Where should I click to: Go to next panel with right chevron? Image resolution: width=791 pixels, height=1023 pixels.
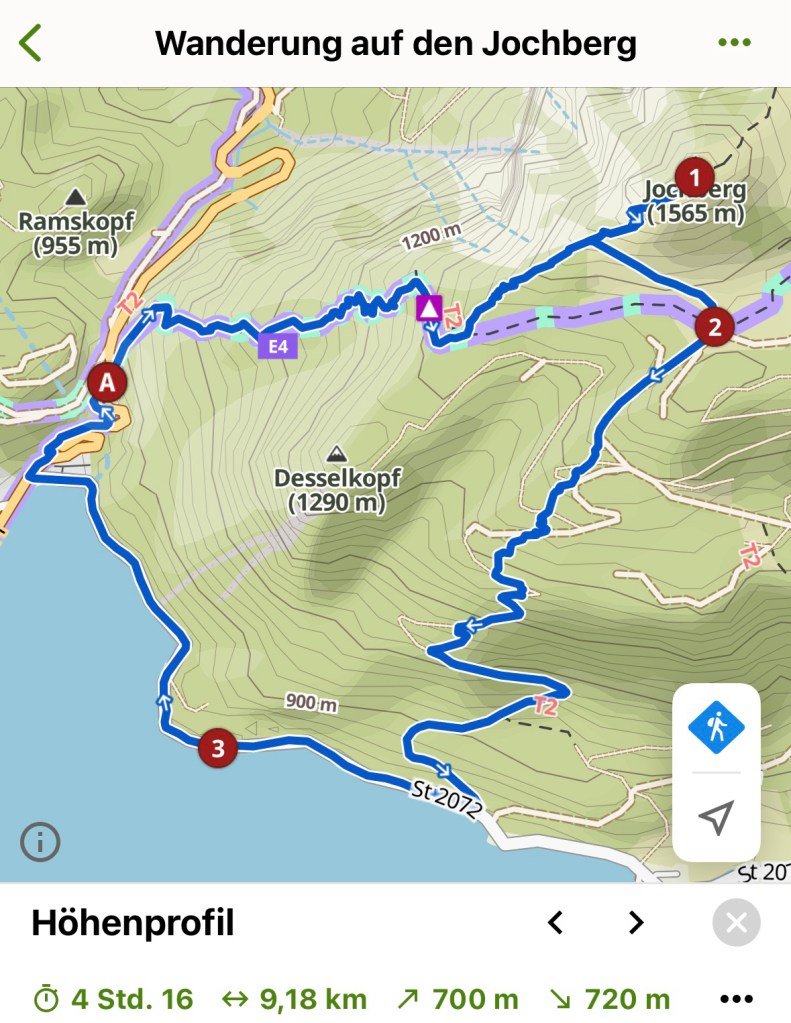(636, 923)
